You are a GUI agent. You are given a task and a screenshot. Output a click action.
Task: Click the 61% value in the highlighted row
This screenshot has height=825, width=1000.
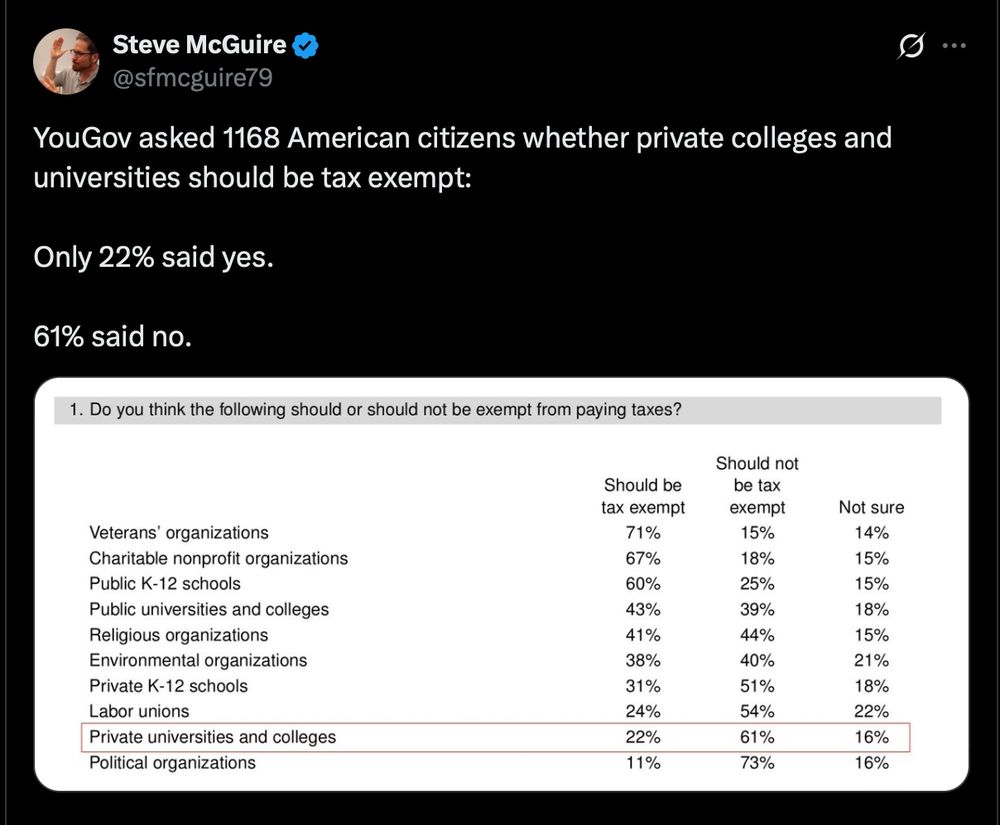tap(757, 738)
